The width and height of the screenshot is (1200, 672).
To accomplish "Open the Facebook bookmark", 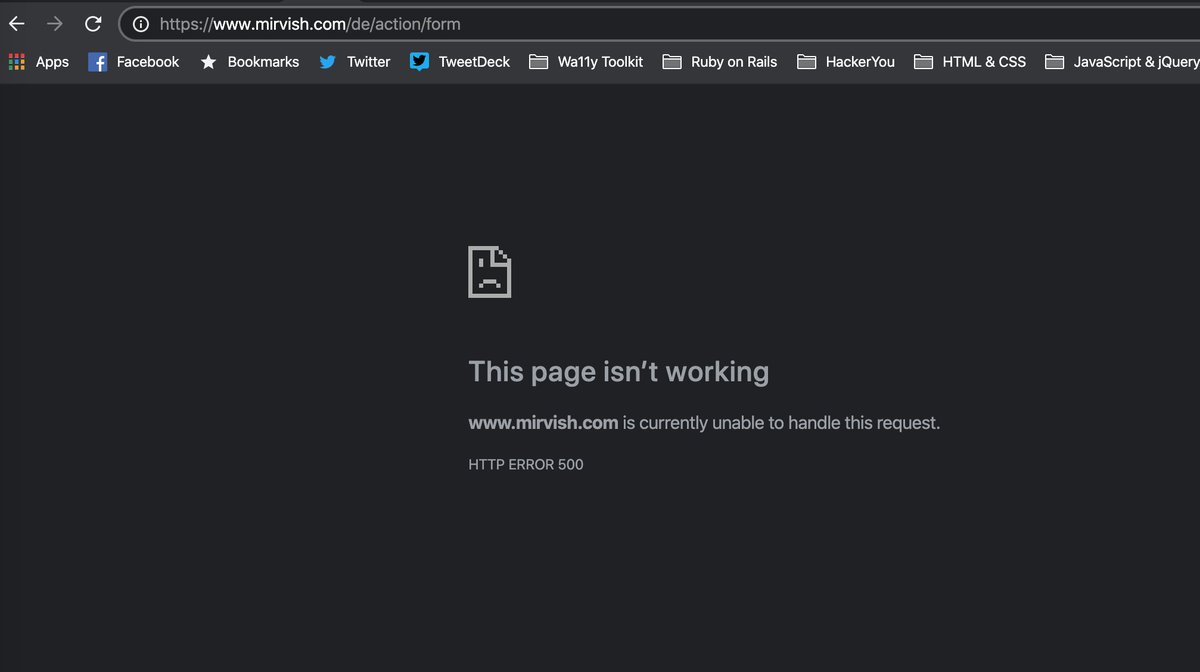I will coord(134,62).
